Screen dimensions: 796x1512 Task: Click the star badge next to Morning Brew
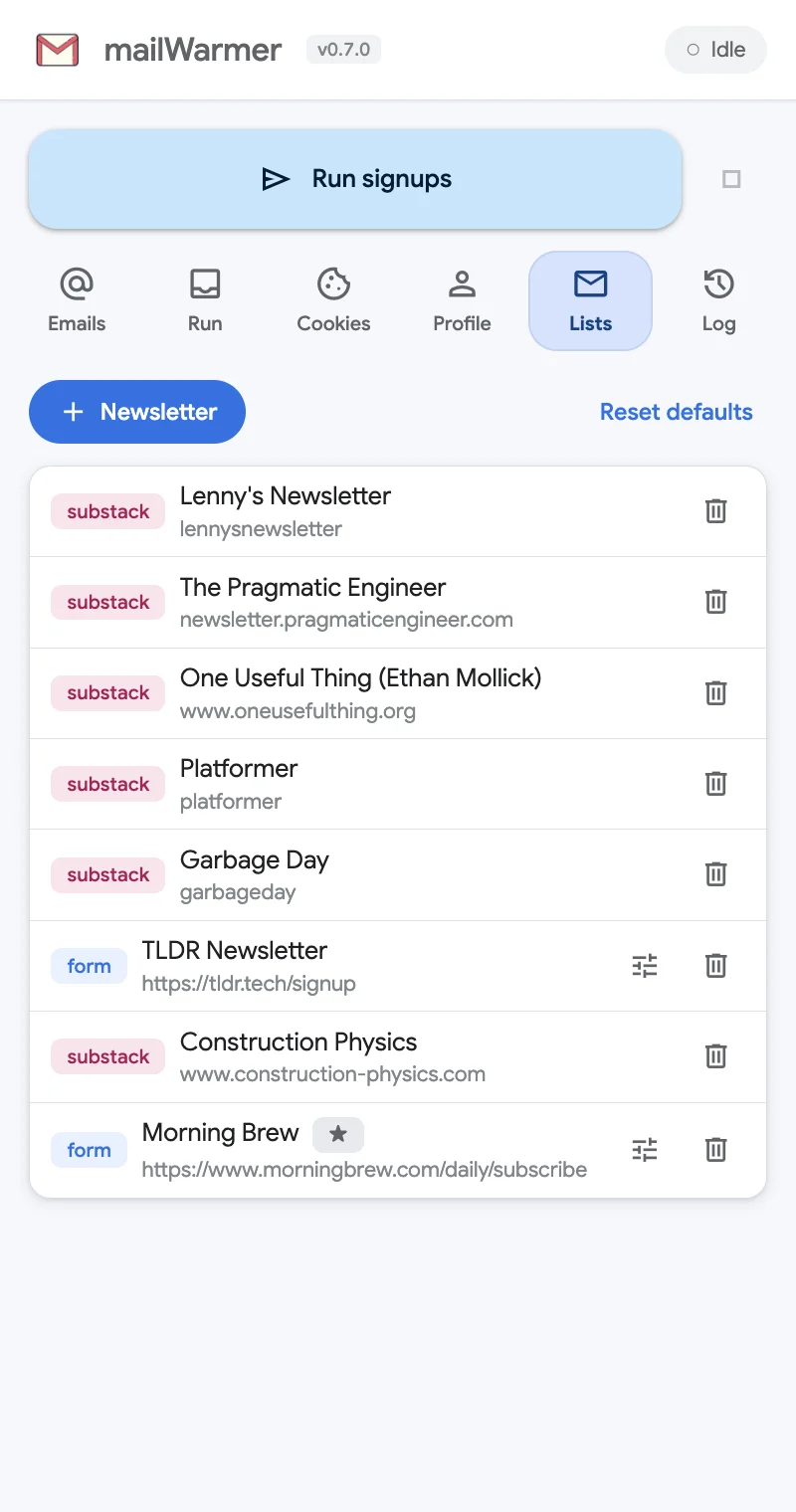point(338,1134)
